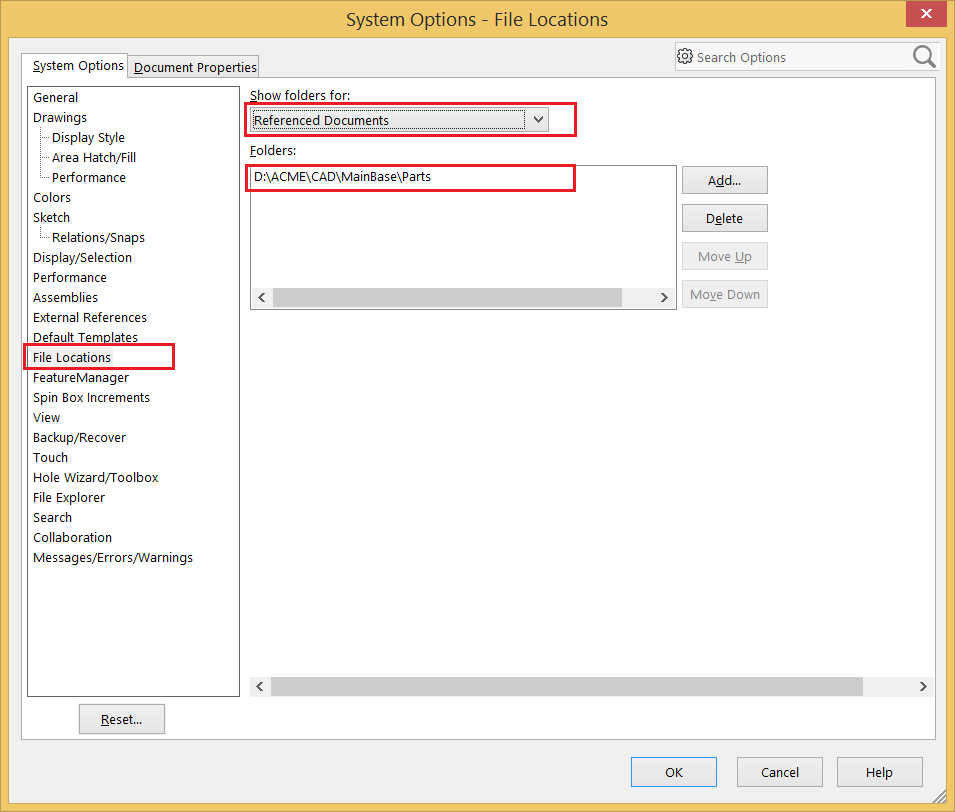Screen dimensions: 955x812
Task: Click right arrow of Folders list scrollbar
Action: pyautogui.click(x=663, y=298)
